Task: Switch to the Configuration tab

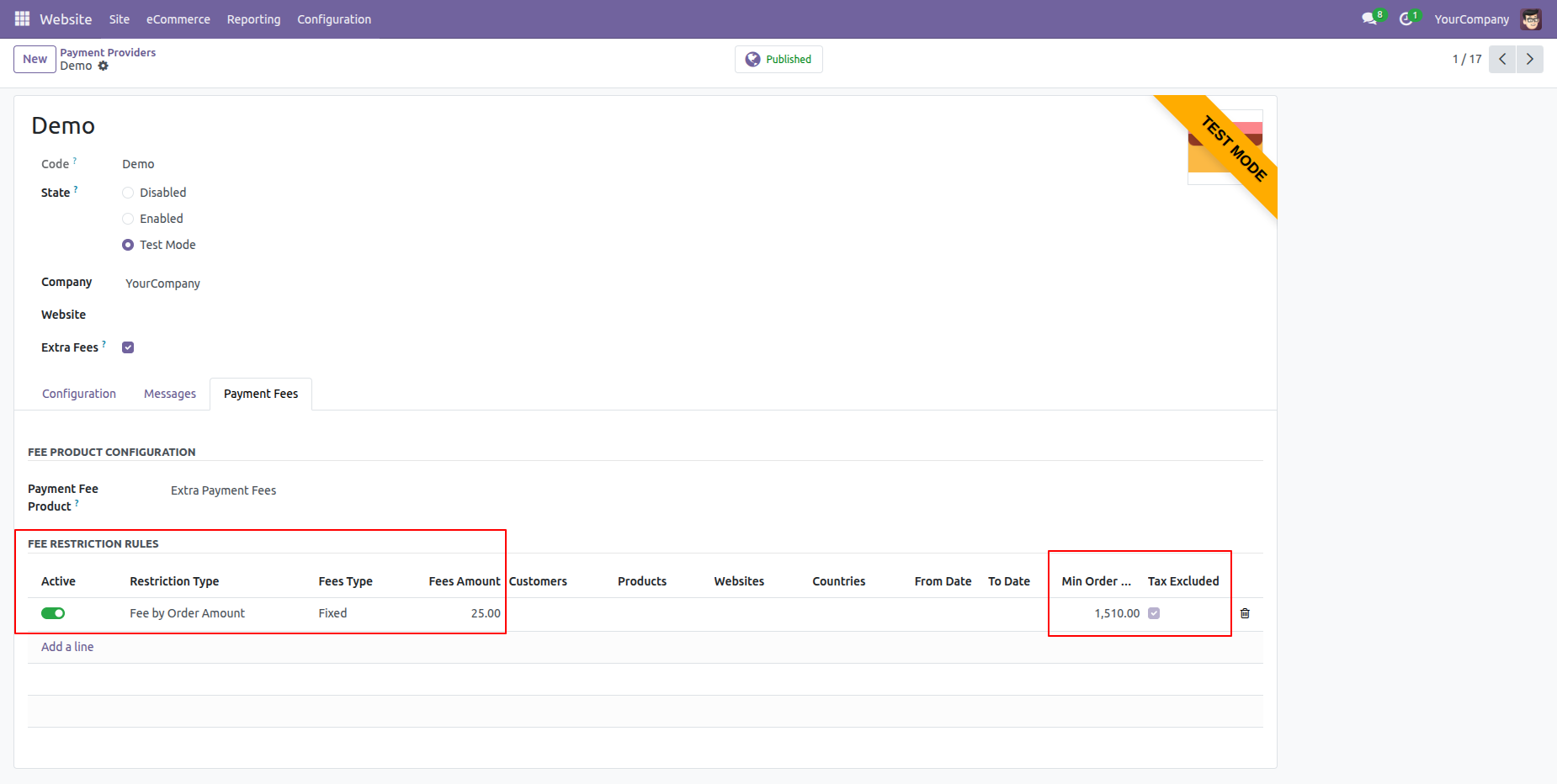Action: tap(79, 394)
